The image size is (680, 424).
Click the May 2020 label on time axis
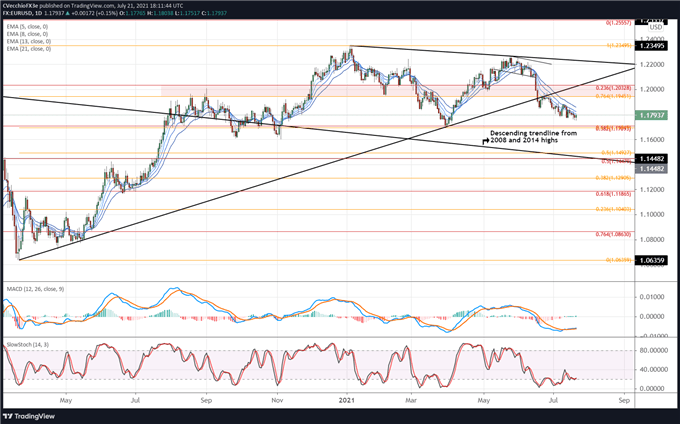(x=65, y=400)
